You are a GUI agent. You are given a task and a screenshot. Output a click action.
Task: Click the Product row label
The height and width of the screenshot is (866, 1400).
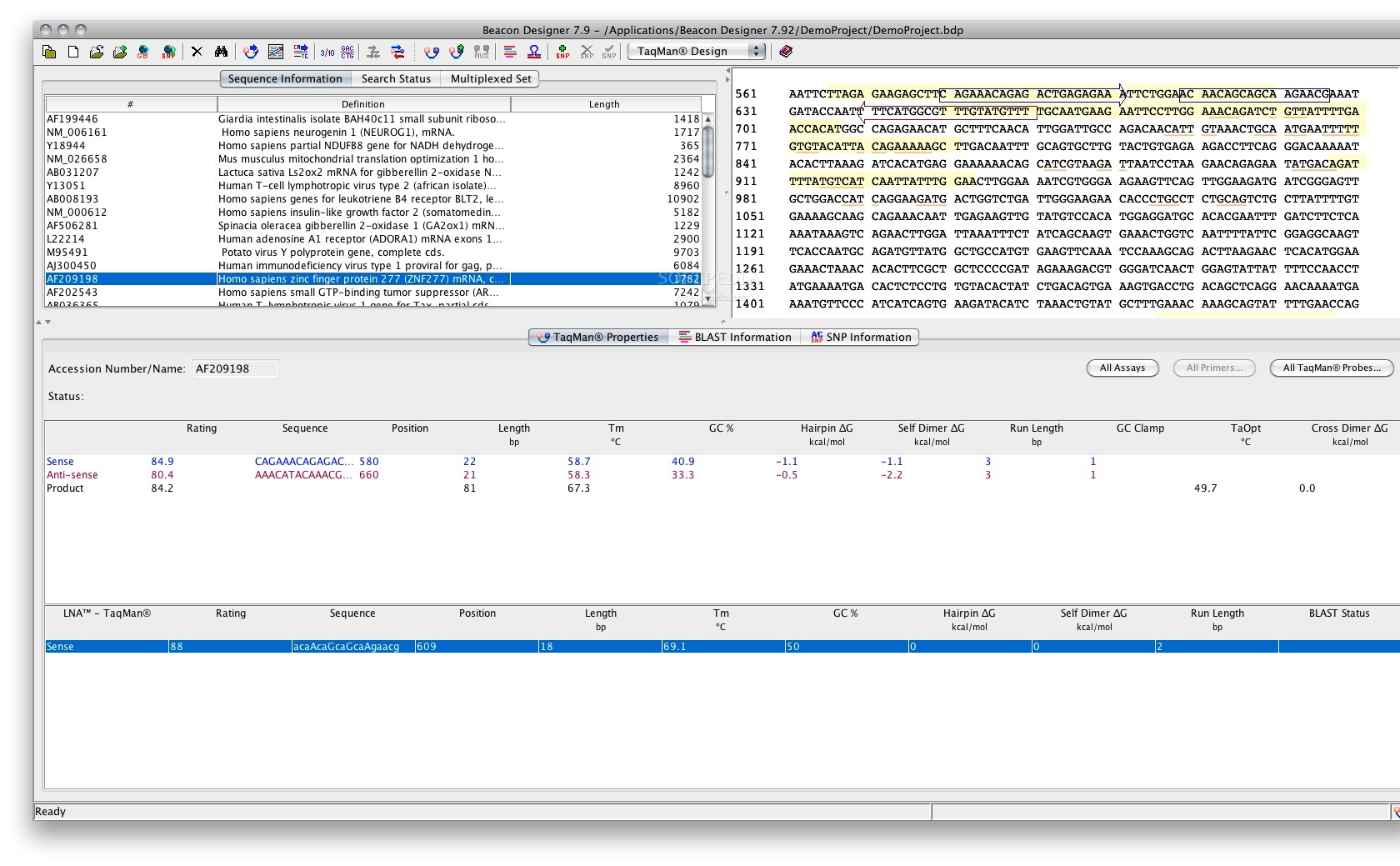tap(65, 488)
